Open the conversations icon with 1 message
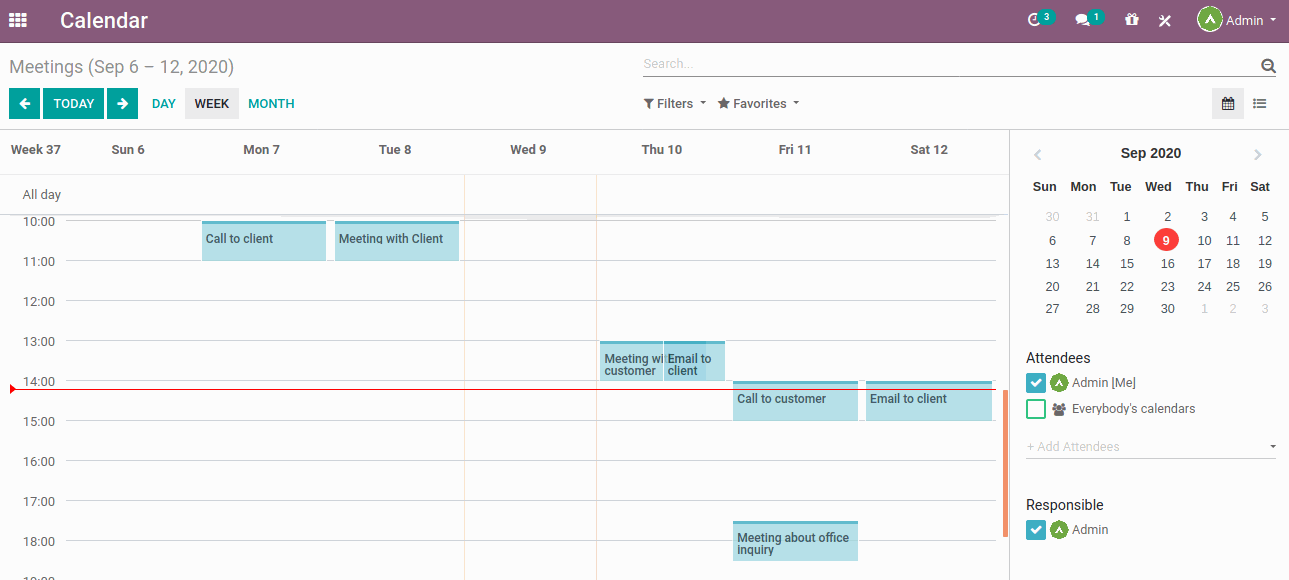The height and width of the screenshot is (580, 1289). coord(1085,20)
